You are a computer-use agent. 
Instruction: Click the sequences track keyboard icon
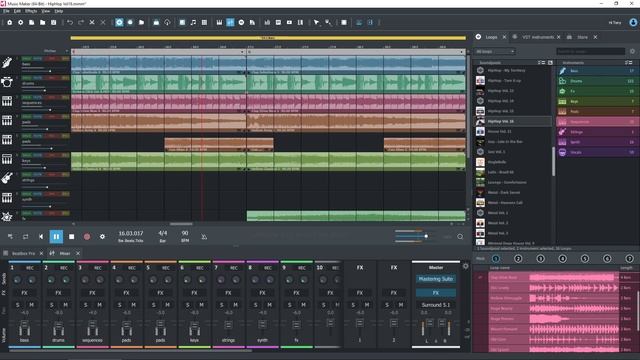click(x=7, y=101)
